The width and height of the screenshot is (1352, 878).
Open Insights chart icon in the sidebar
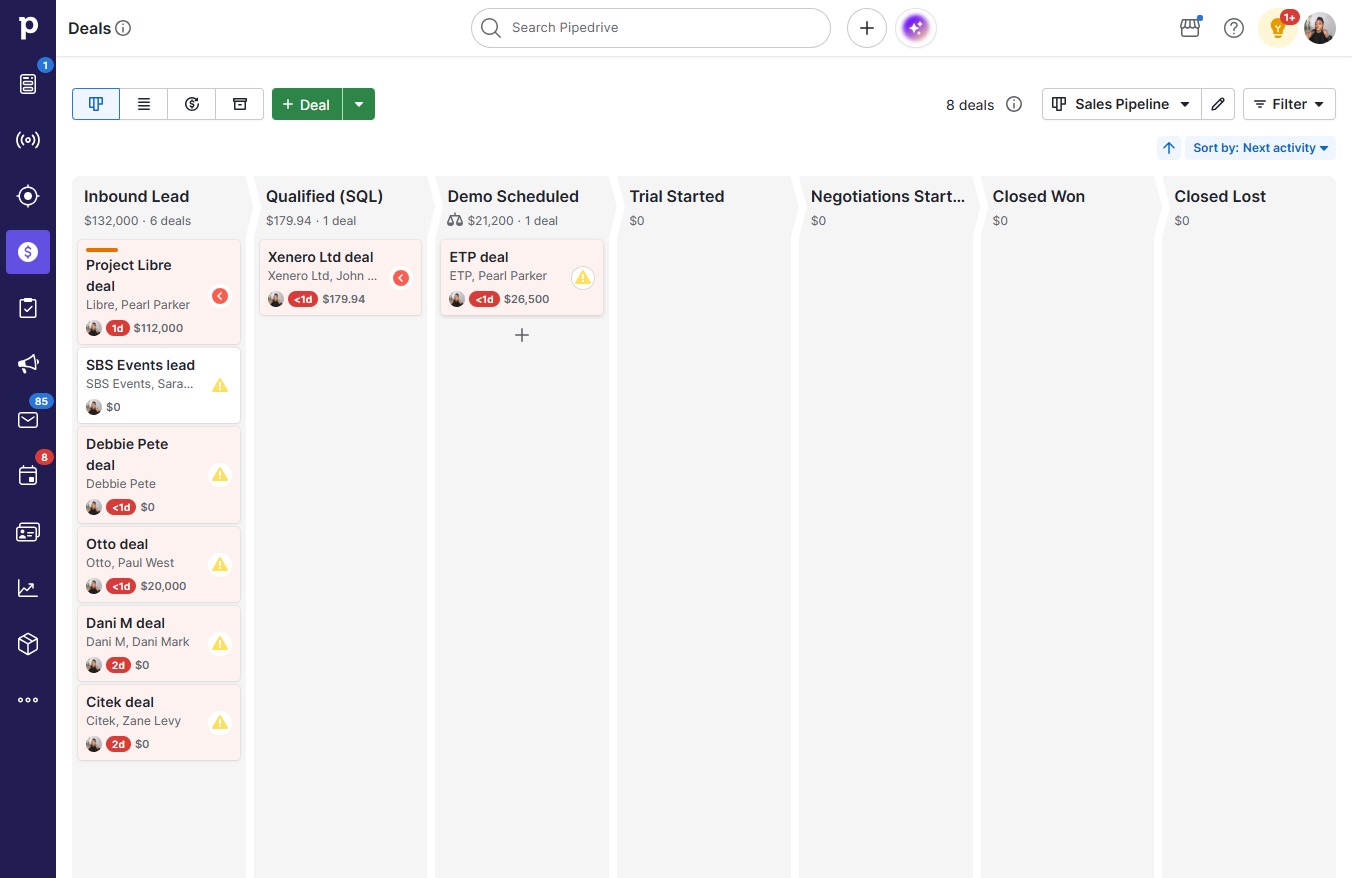(x=28, y=588)
